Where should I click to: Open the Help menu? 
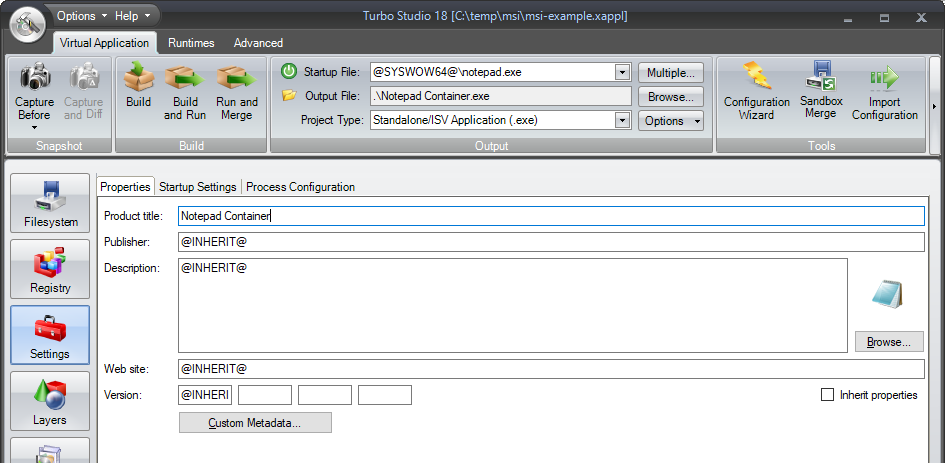(133, 16)
